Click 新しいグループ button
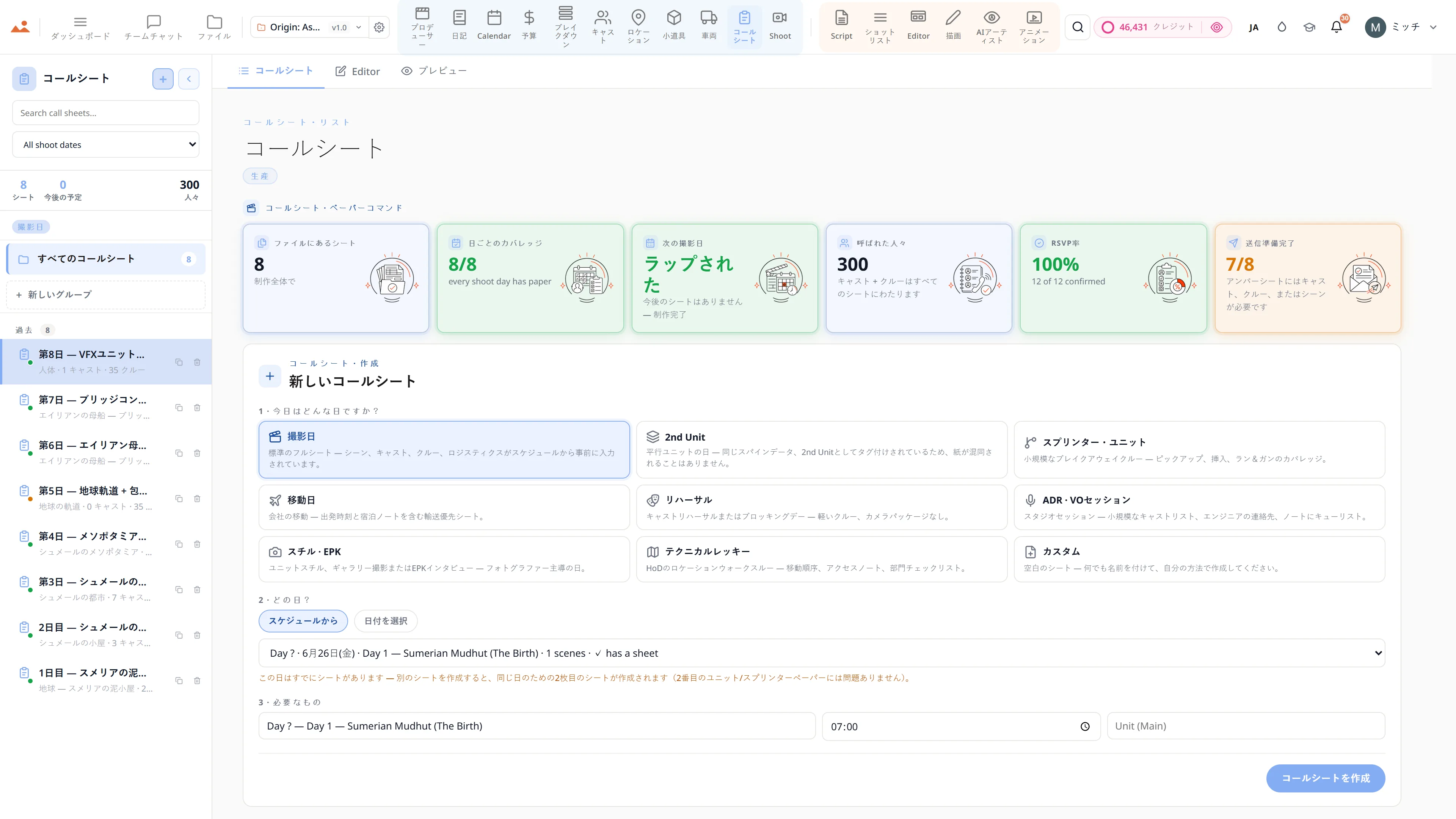Viewport: 1456px width, 819px height. point(106,295)
